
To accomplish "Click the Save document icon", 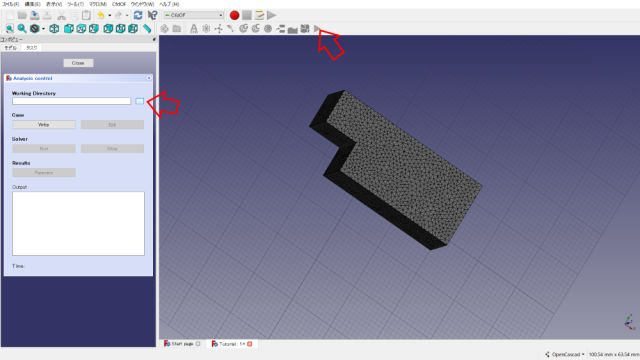I will tap(35, 16).
